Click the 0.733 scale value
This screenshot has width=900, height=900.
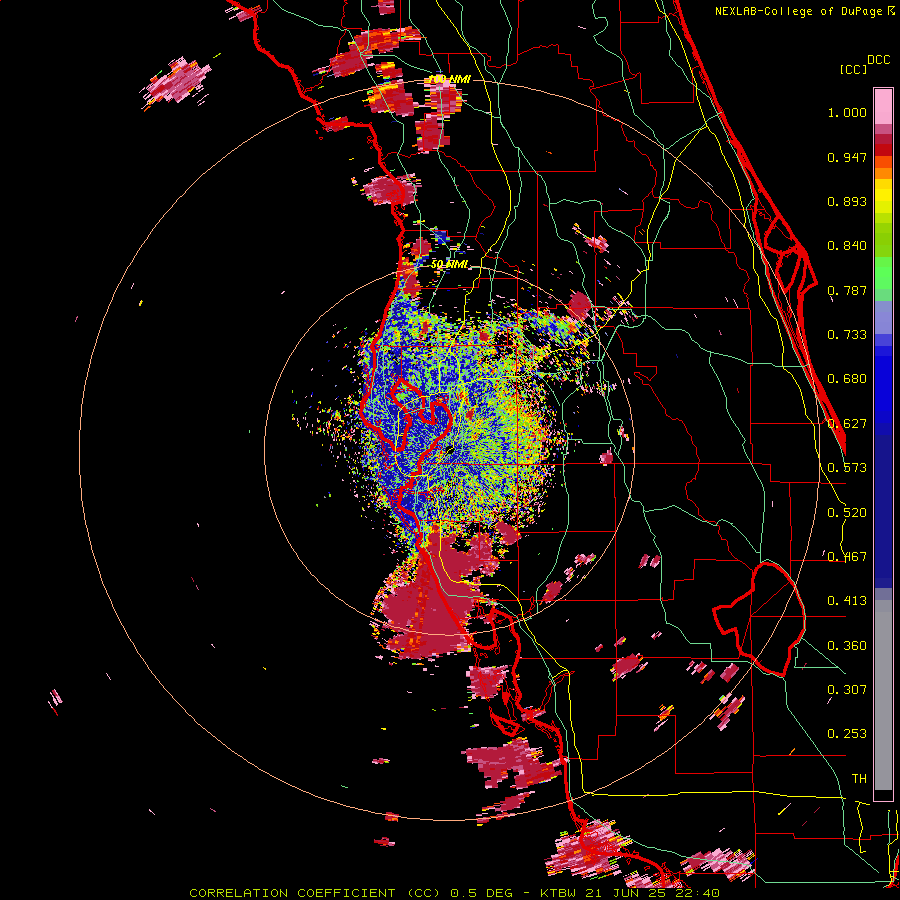tap(847, 335)
